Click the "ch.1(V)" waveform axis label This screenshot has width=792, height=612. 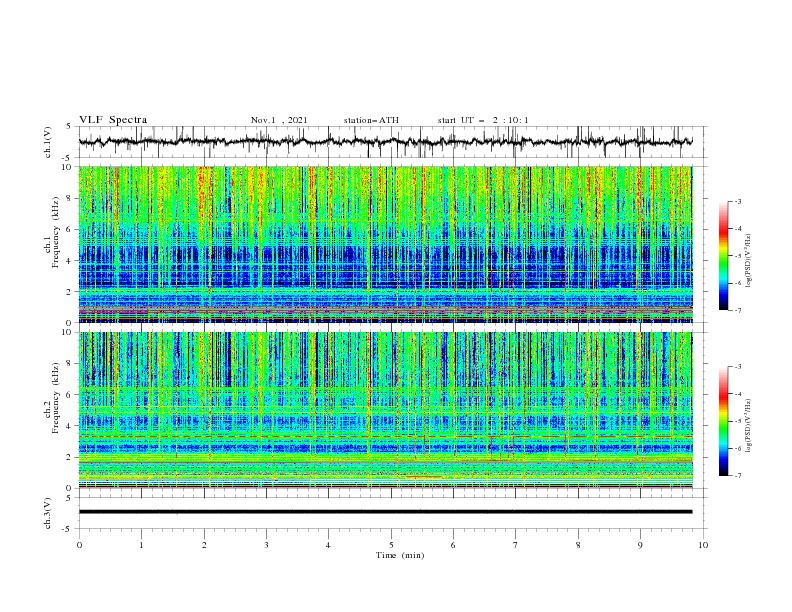click(x=48, y=142)
